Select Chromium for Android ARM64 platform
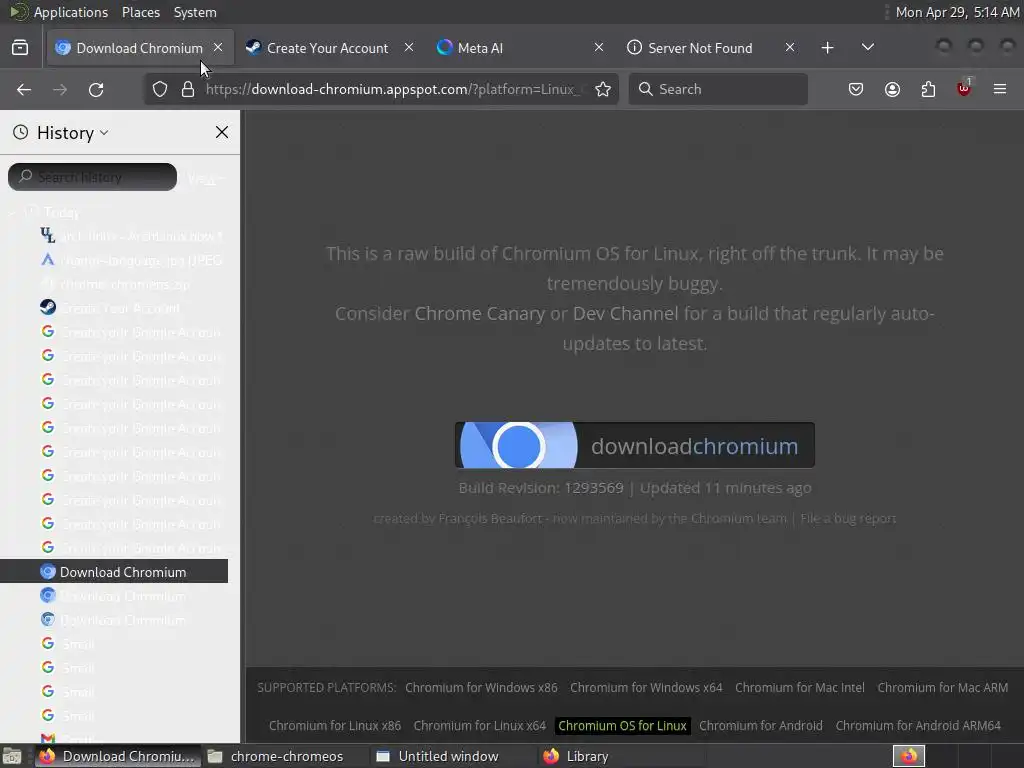The image size is (1024, 768). (918, 726)
